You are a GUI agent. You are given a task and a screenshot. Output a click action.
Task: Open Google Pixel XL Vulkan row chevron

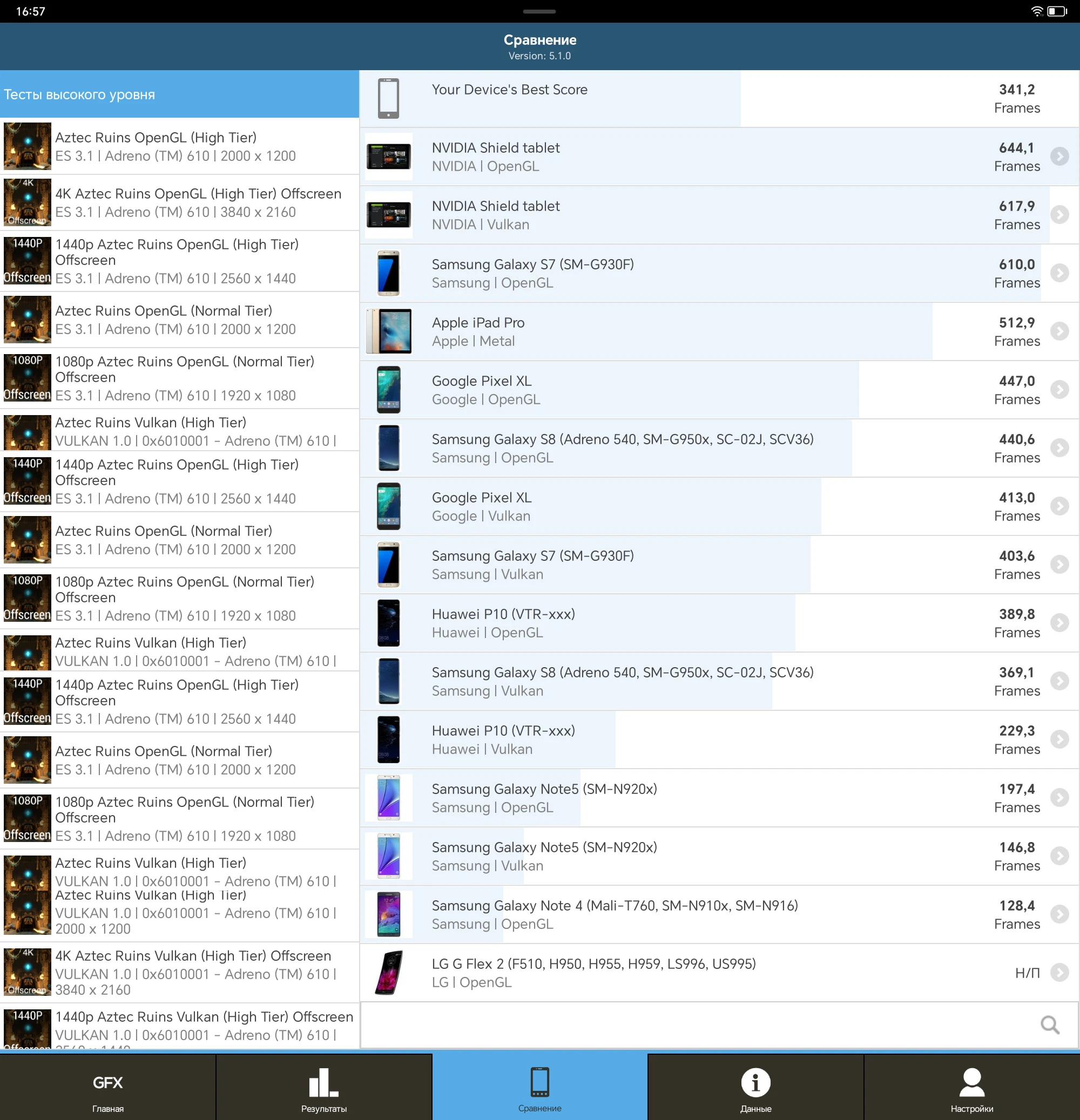pos(1059,506)
